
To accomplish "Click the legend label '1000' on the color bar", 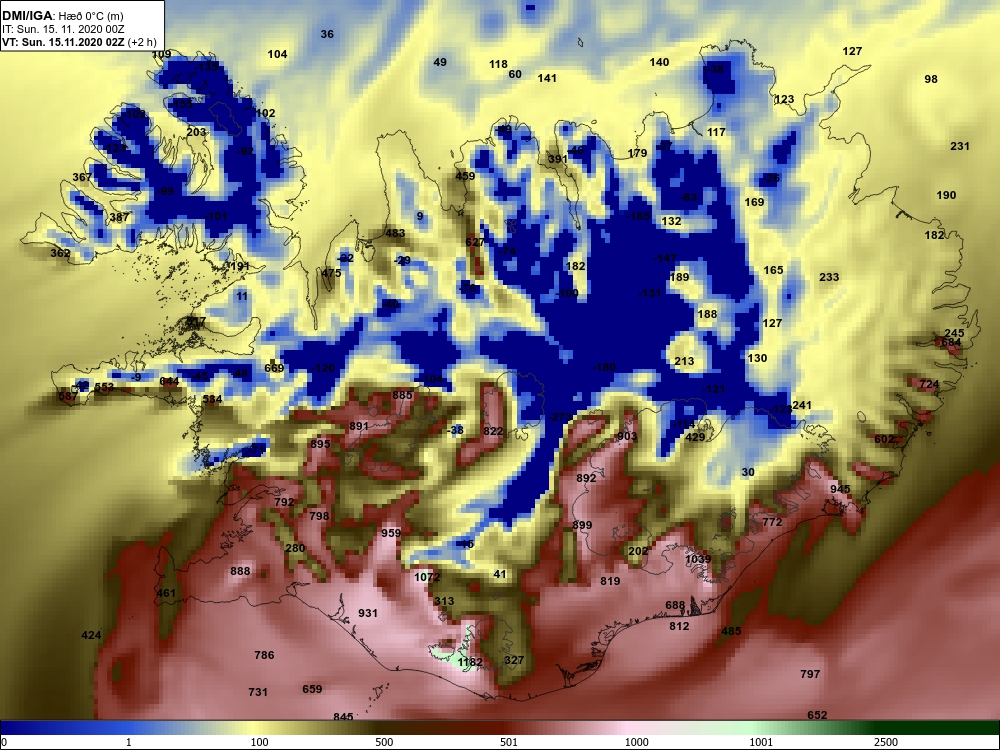I will pyautogui.click(x=636, y=742).
